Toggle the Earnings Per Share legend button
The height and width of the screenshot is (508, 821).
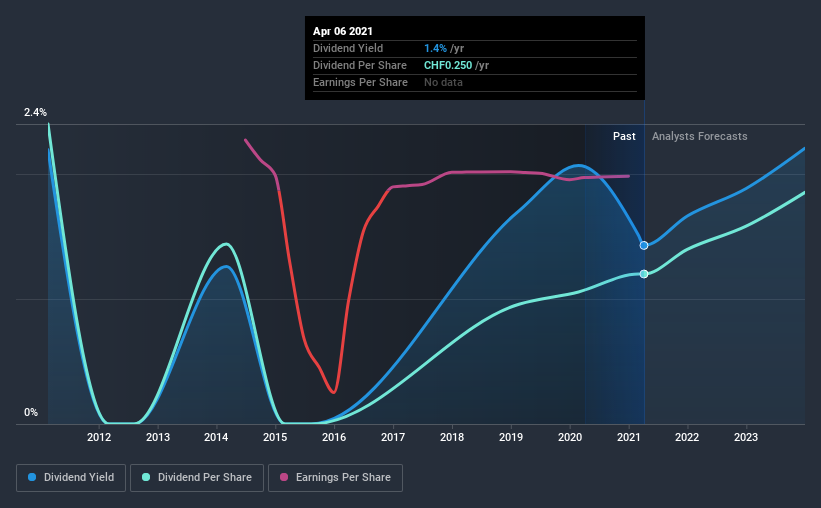335,478
